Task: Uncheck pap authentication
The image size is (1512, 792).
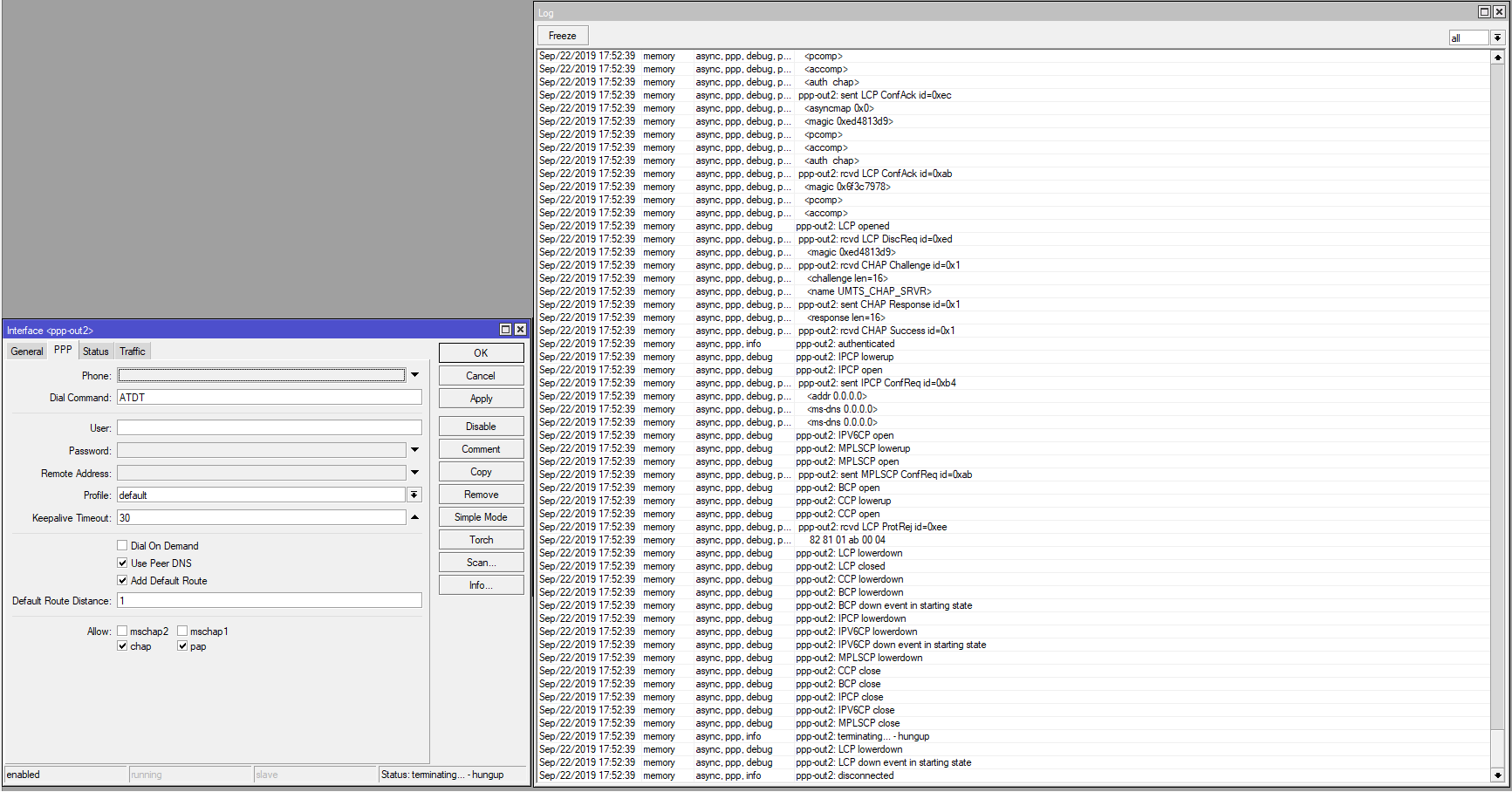Action: pos(182,646)
